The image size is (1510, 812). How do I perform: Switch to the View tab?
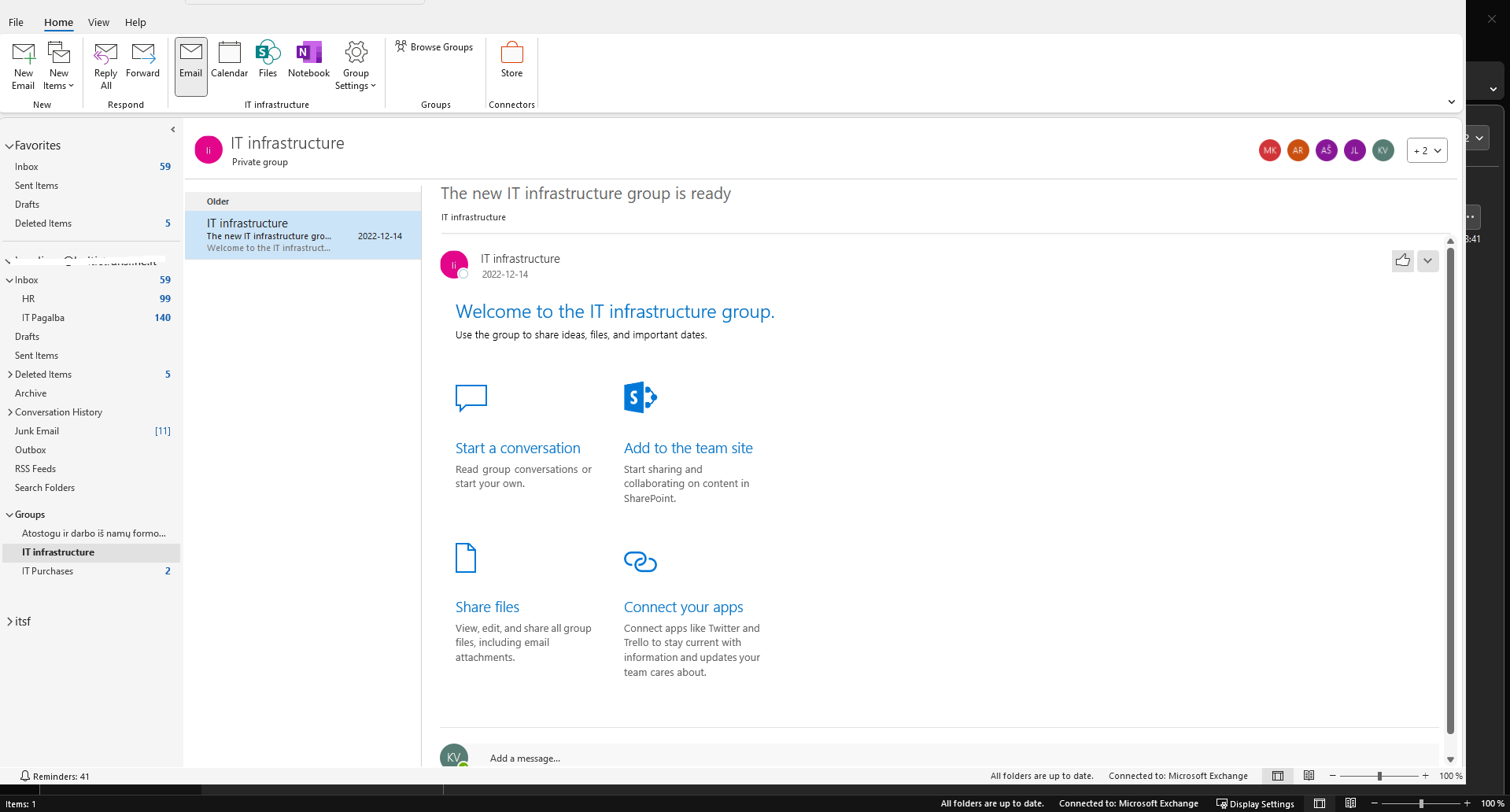point(98,22)
